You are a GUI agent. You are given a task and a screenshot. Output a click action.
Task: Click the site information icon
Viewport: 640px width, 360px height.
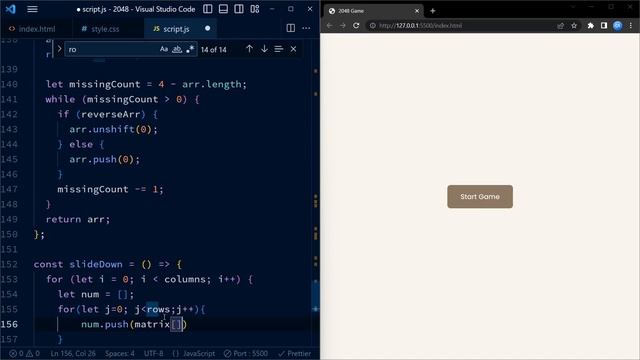tap(372, 25)
